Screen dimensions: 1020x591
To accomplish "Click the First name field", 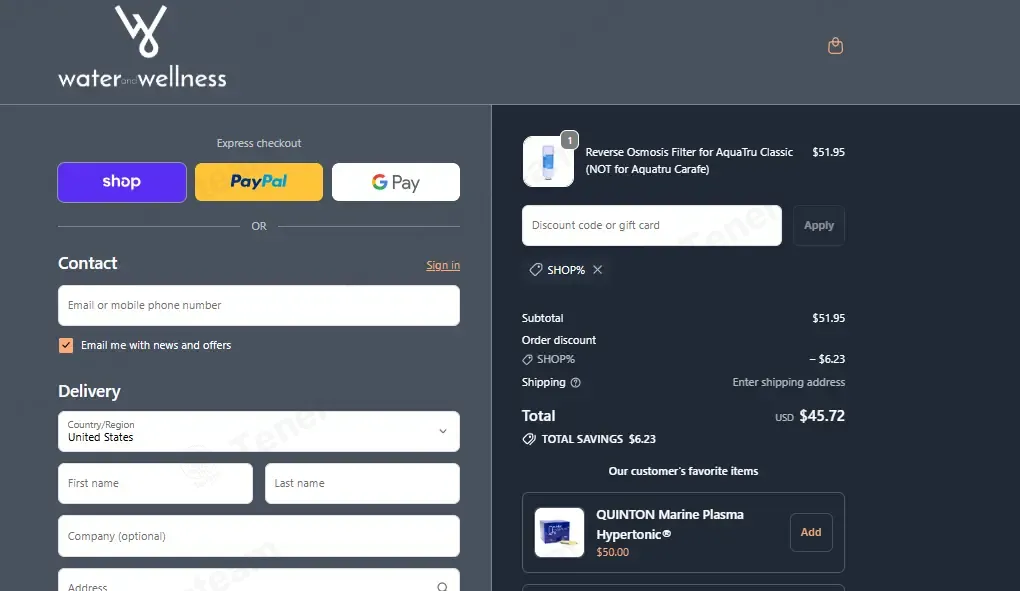I will (x=155, y=483).
